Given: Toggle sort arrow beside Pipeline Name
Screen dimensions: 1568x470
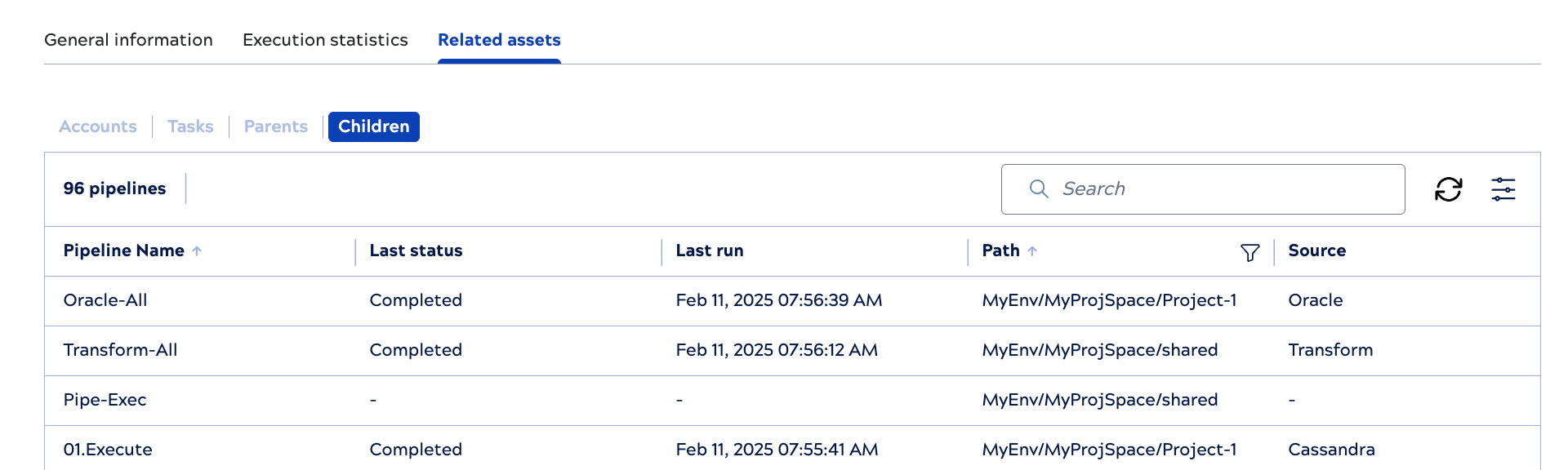Looking at the screenshot, I should coord(197,251).
